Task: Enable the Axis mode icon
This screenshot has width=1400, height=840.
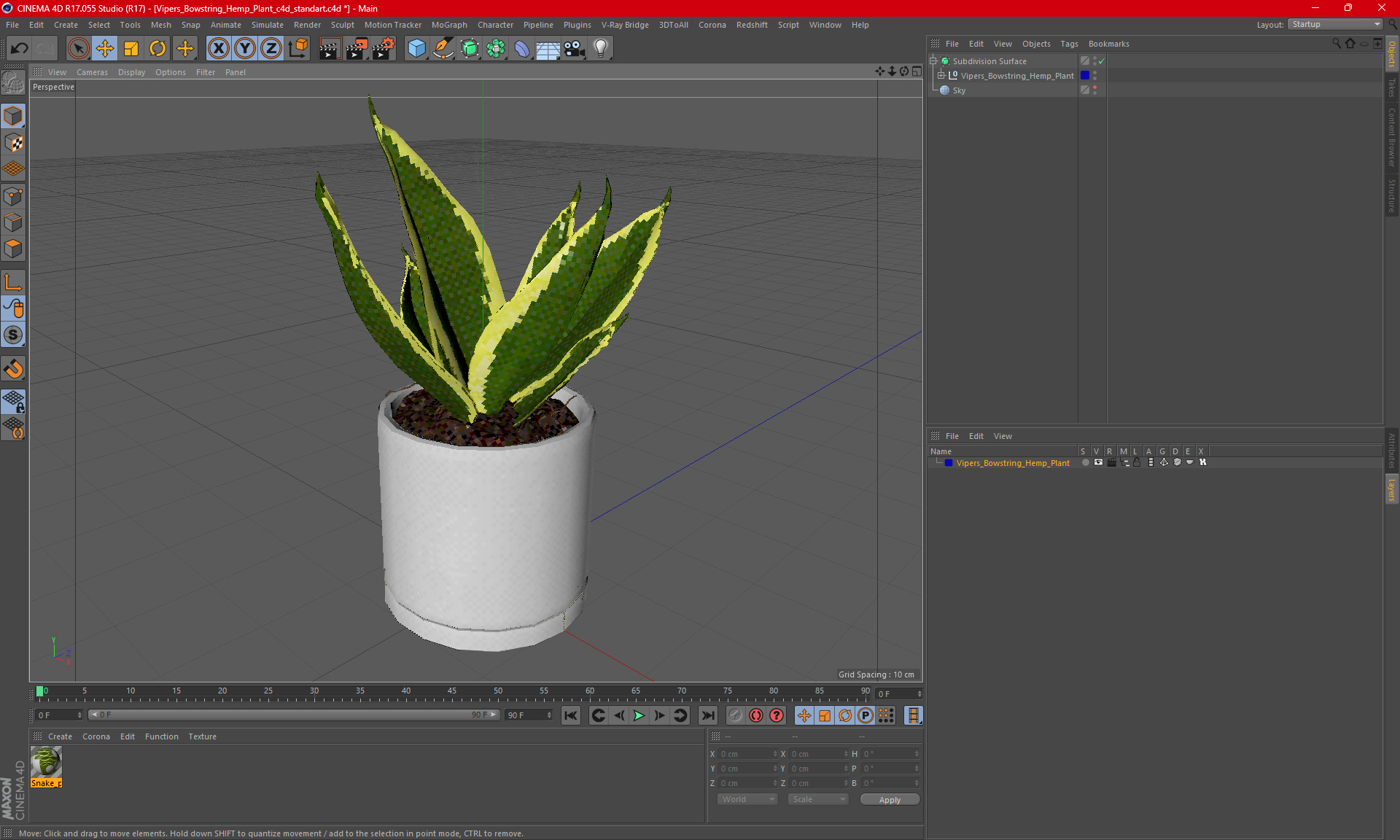Action: 13,282
